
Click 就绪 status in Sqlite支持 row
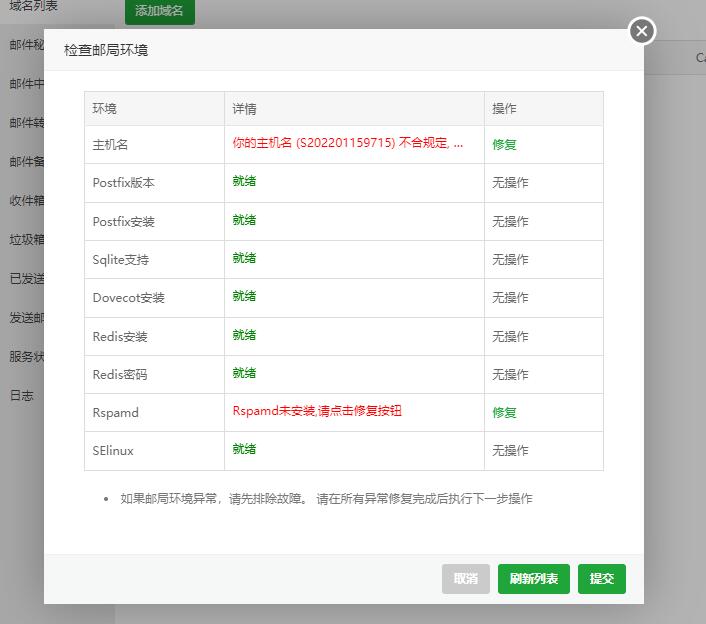click(x=244, y=258)
